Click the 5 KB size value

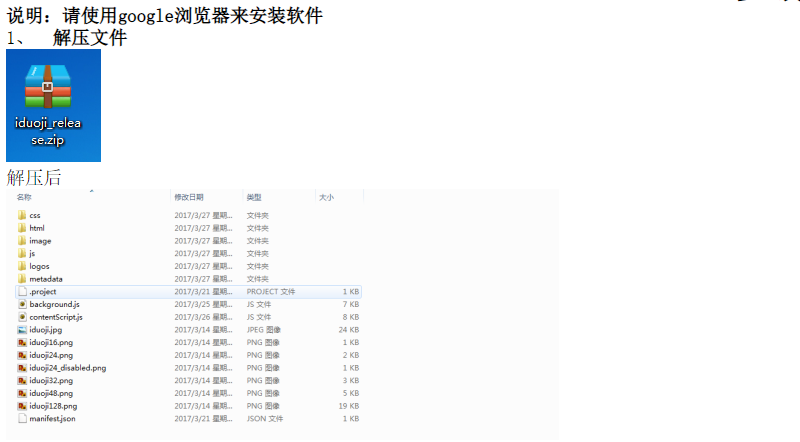point(351,394)
